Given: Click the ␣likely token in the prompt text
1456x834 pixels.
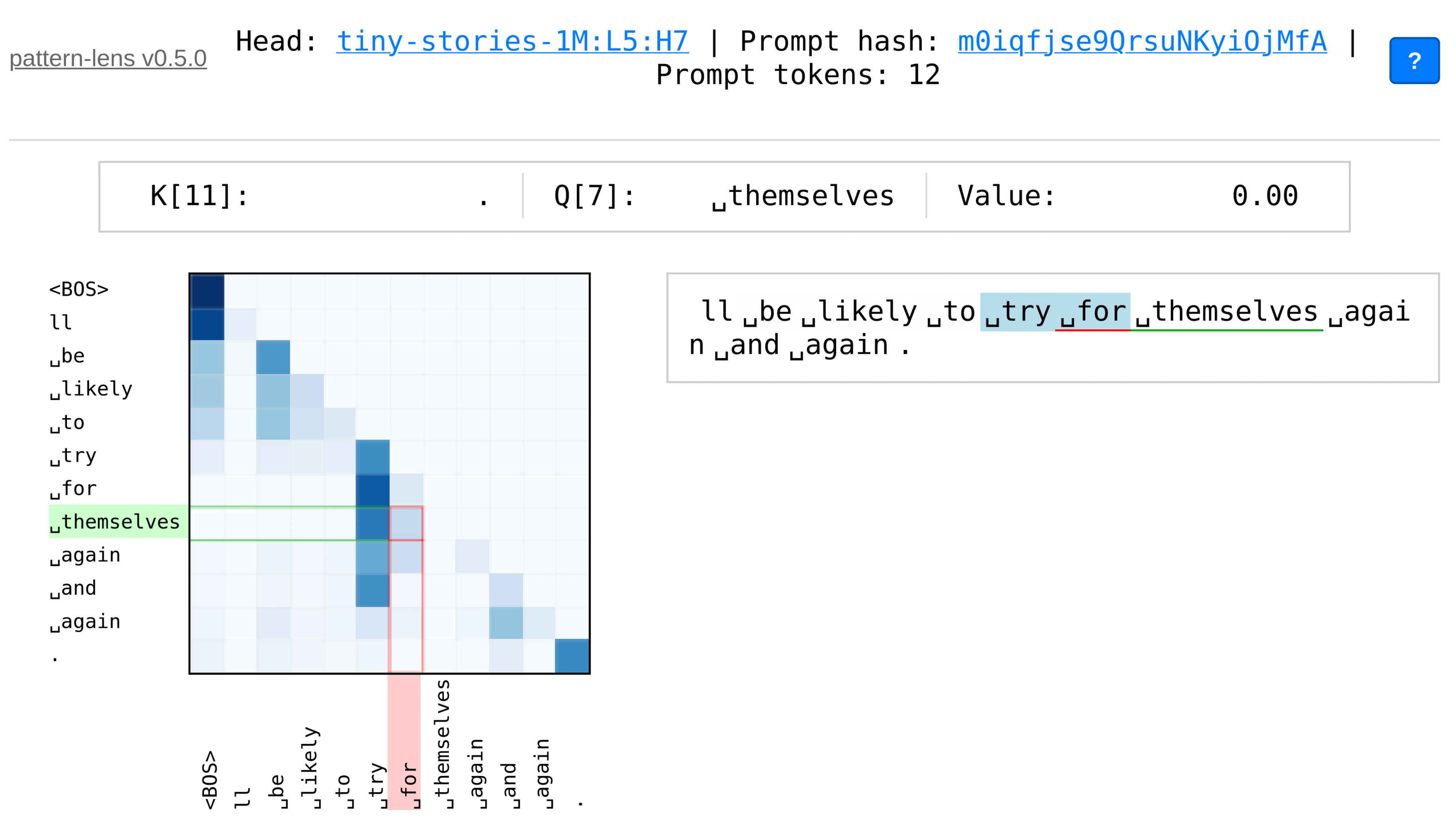Looking at the screenshot, I should (859, 311).
